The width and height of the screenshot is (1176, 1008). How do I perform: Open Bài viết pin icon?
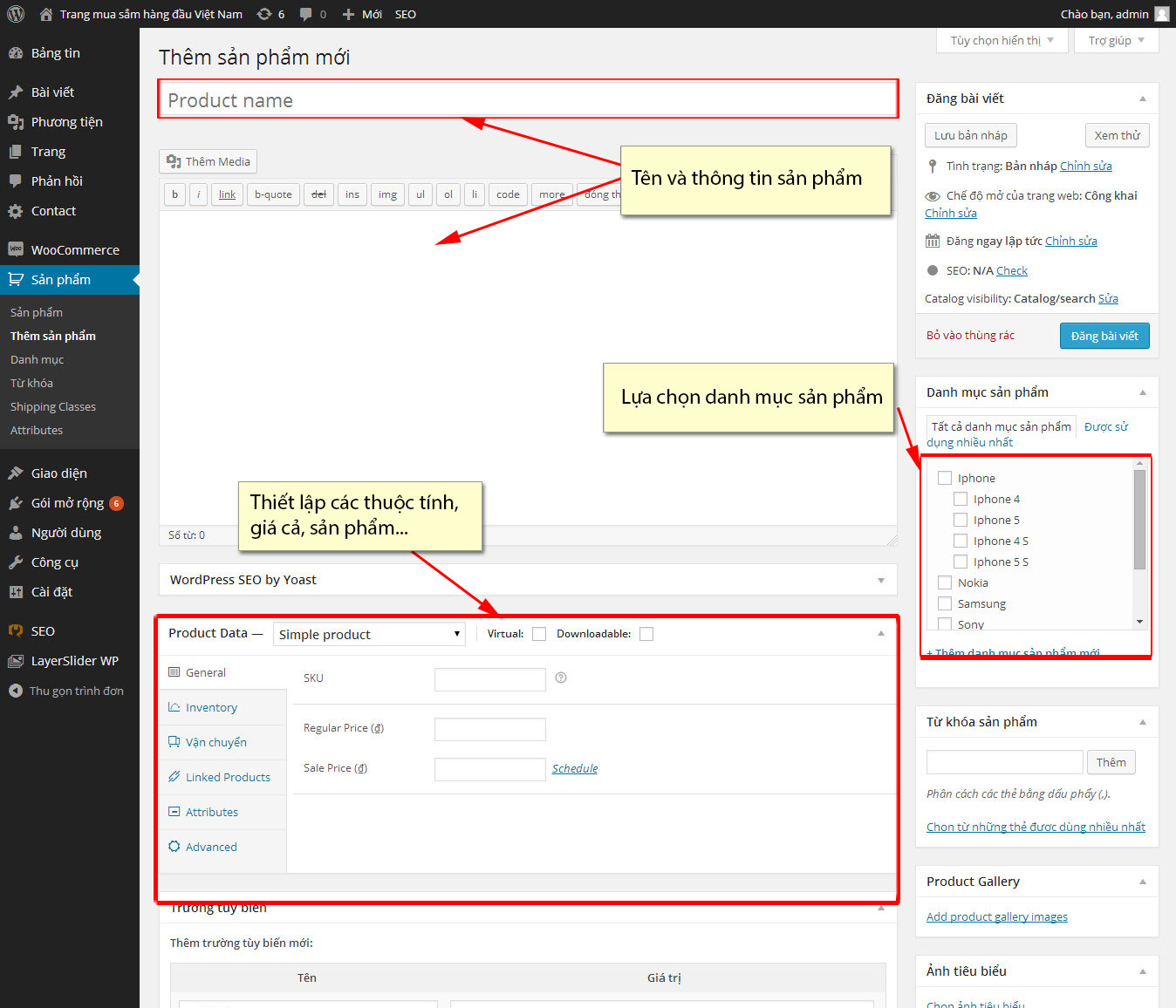click(x=16, y=92)
